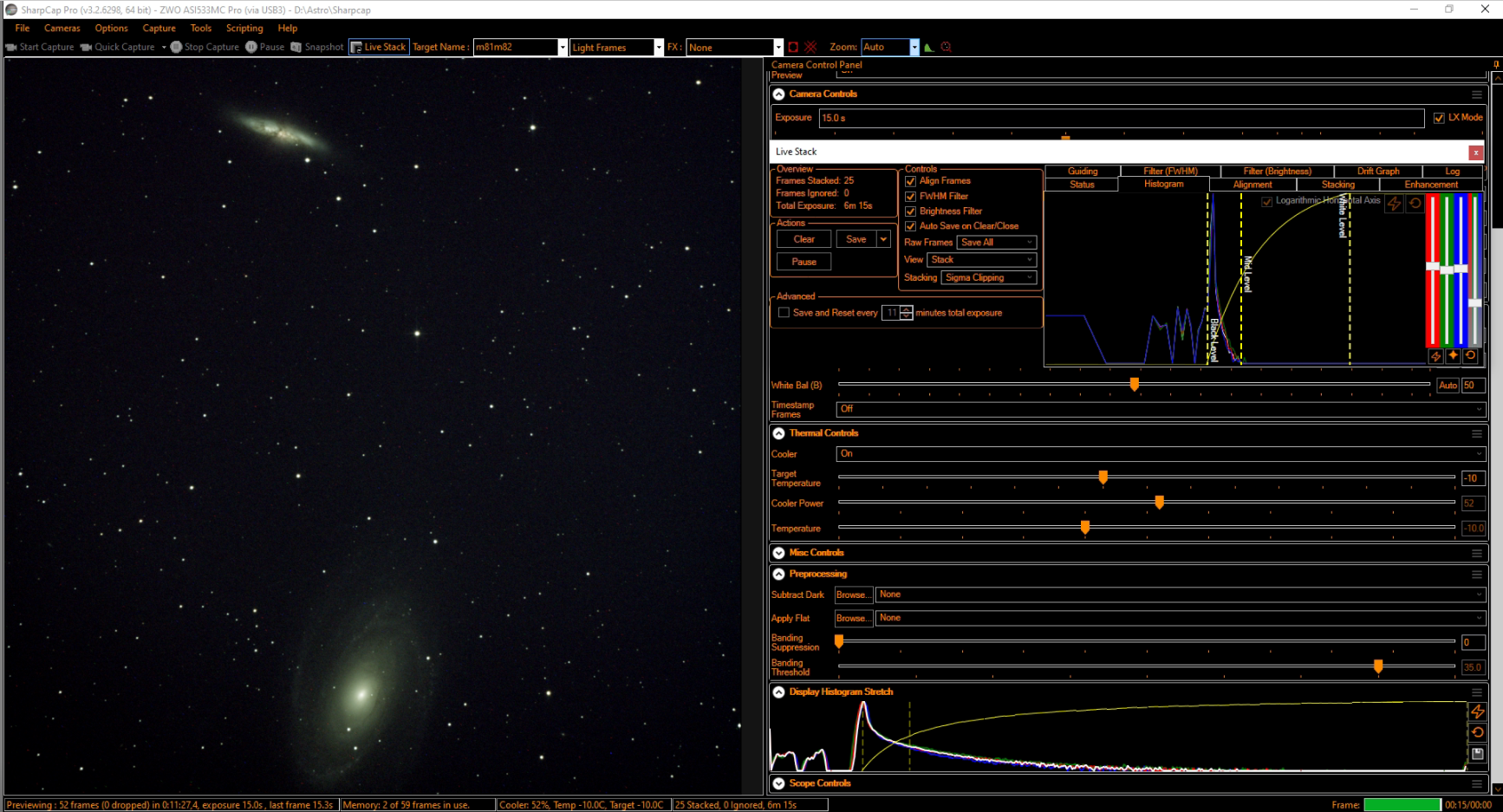Click the Target Temperature slider handle
Screen dimensions: 1503x812
[1103, 477]
